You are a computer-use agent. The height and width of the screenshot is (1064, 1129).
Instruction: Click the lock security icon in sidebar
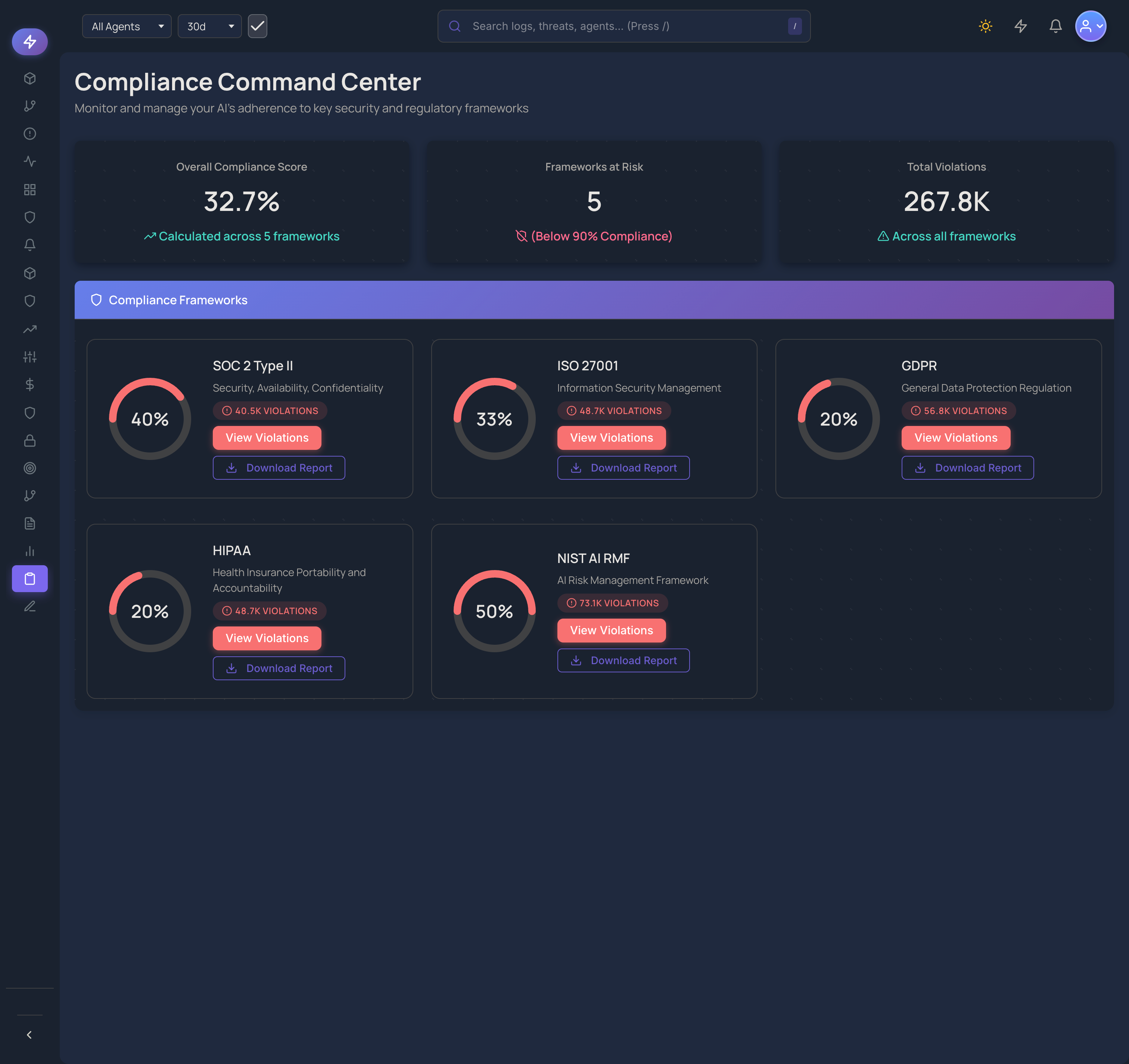(29, 441)
